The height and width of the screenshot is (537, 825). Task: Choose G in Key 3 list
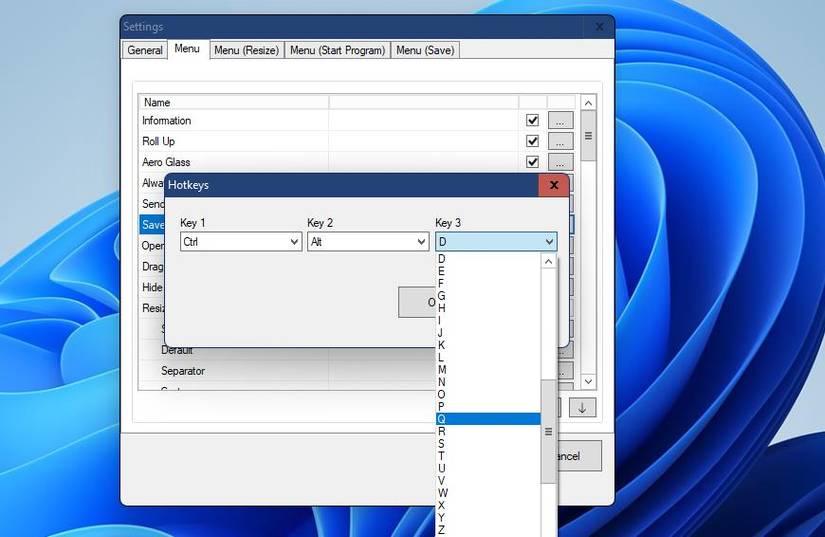[x=489, y=296]
